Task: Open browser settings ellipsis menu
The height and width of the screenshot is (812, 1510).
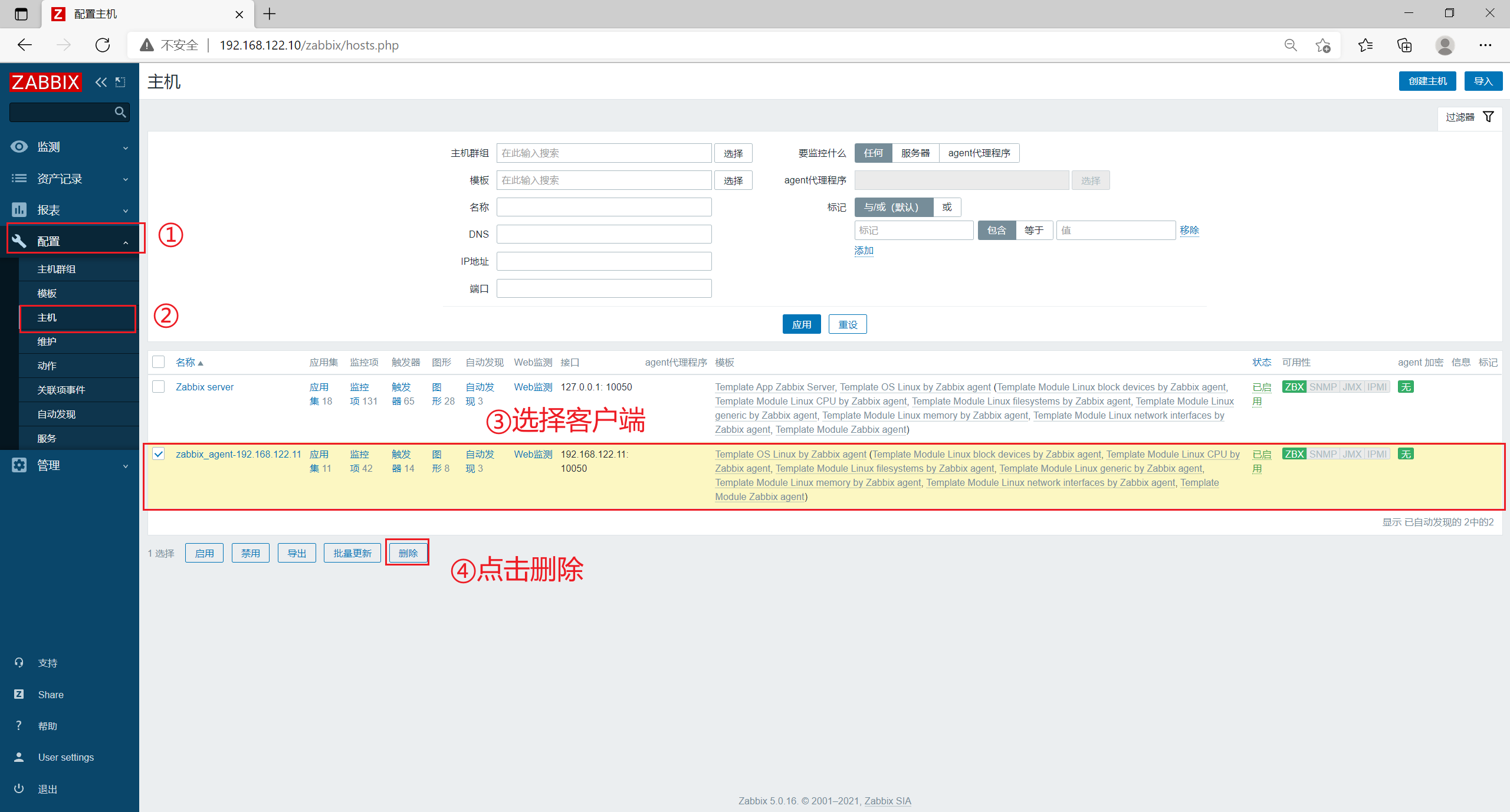Action: tap(1485, 45)
